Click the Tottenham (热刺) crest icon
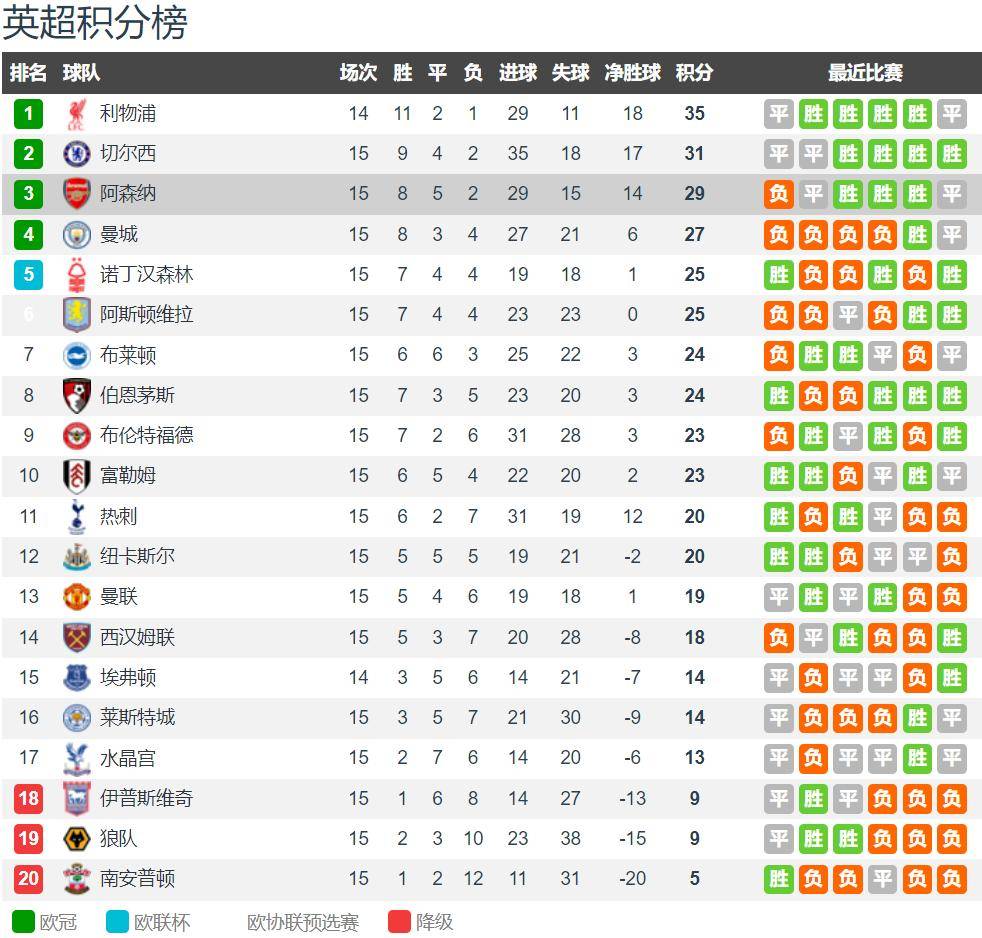The image size is (982, 938). click(77, 517)
